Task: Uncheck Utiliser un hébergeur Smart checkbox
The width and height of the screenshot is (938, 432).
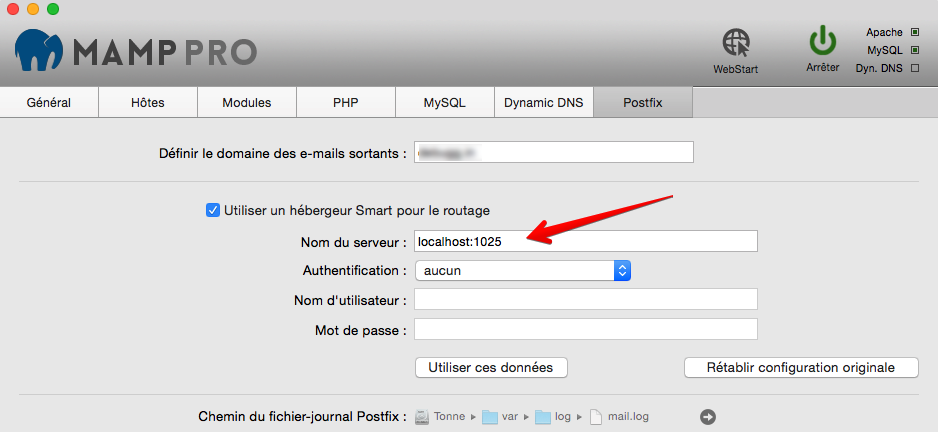Action: click(212, 210)
